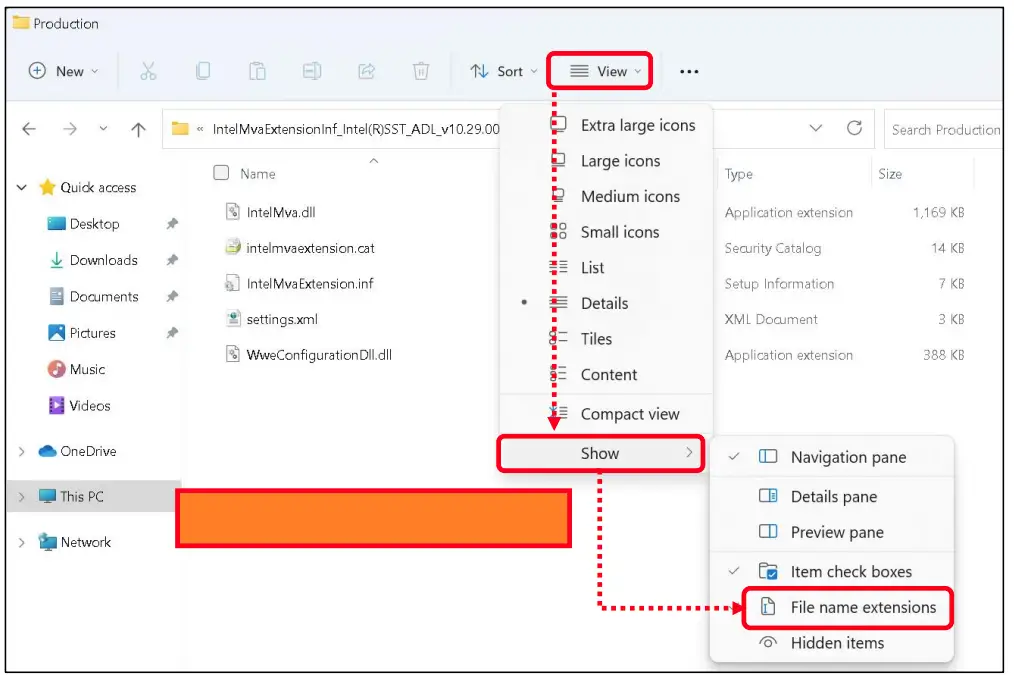Choose Medium icons view
This screenshot has width=1014, height=675.
click(x=606, y=196)
